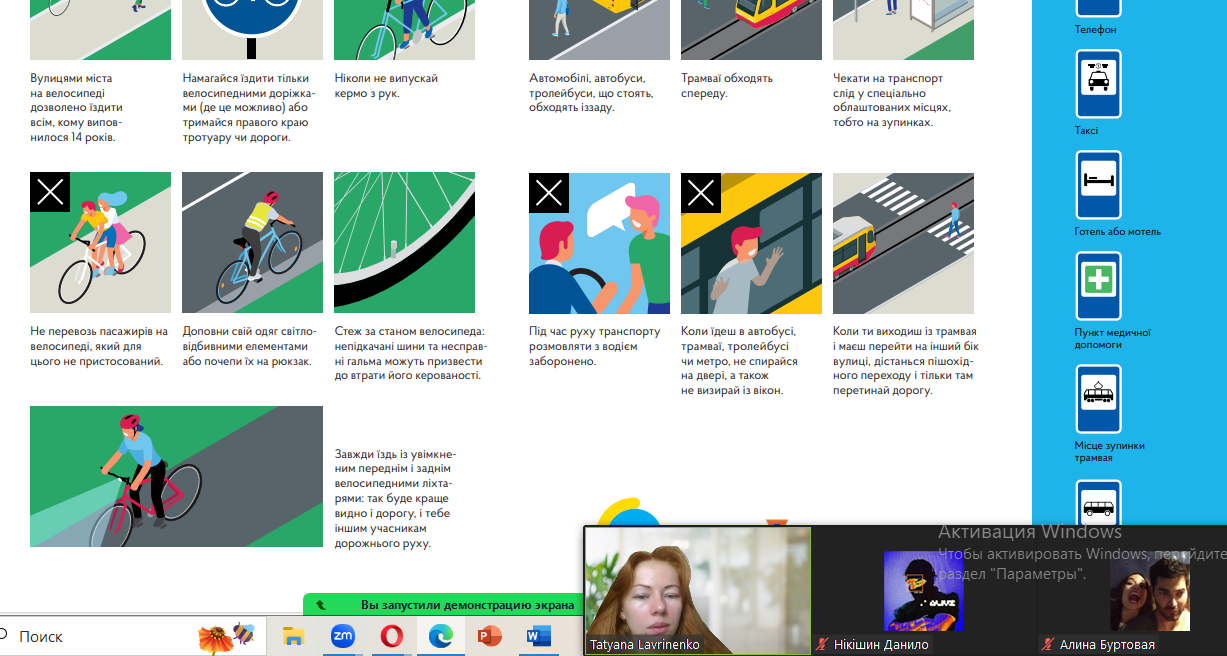Viewport: 1227px width, 656px height.
Task: Click the Windows search box Поиск
Action: 100,636
